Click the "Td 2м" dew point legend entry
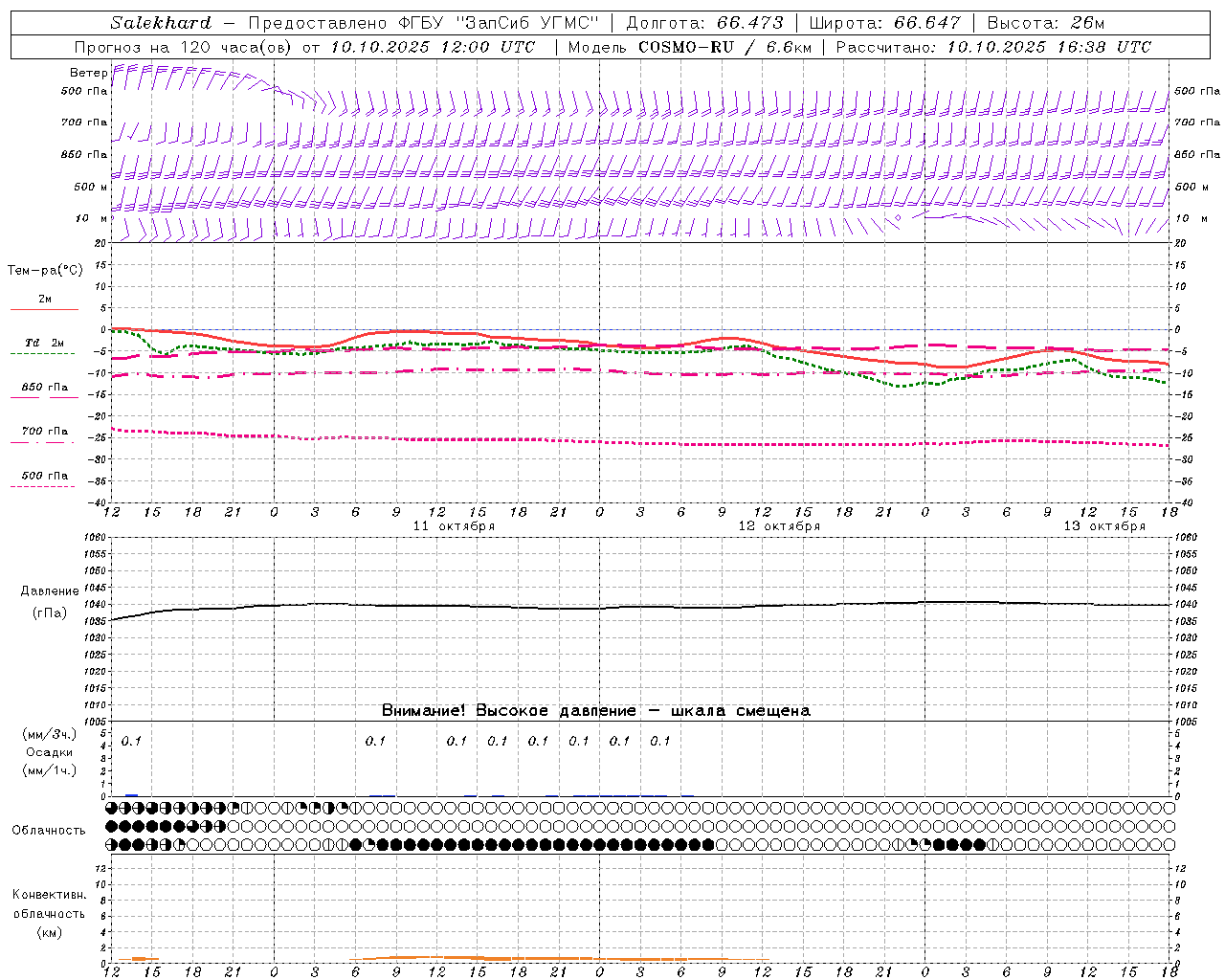Viewport: 1225px width, 980px height. coord(44,343)
